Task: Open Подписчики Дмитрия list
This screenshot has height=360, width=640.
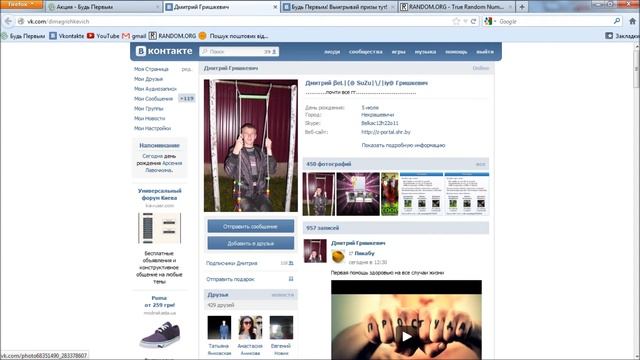Action: (x=232, y=263)
